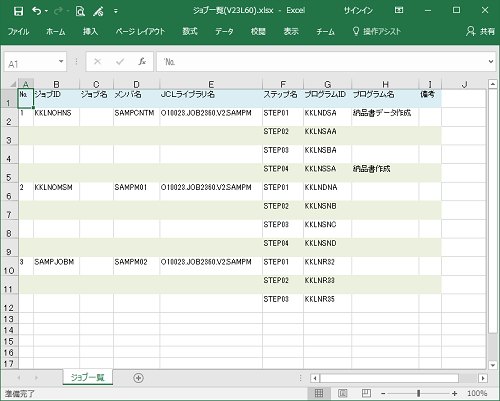Switch to the 数式 ribbon tab
Image resolution: width=500 pixels, height=401 pixels.
190,32
